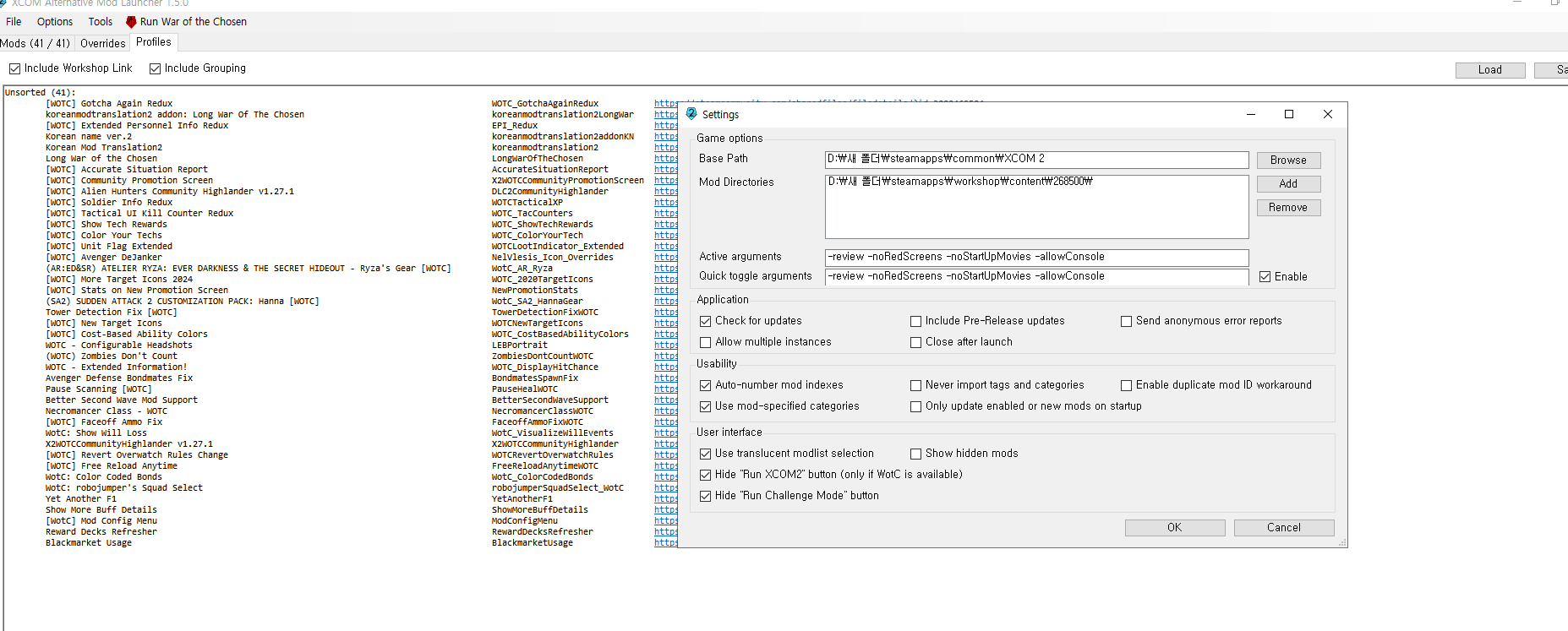The height and width of the screenshot is (631, 1568).
Task: Click 'Yet Another F1' entry
Action: (81, 499)
